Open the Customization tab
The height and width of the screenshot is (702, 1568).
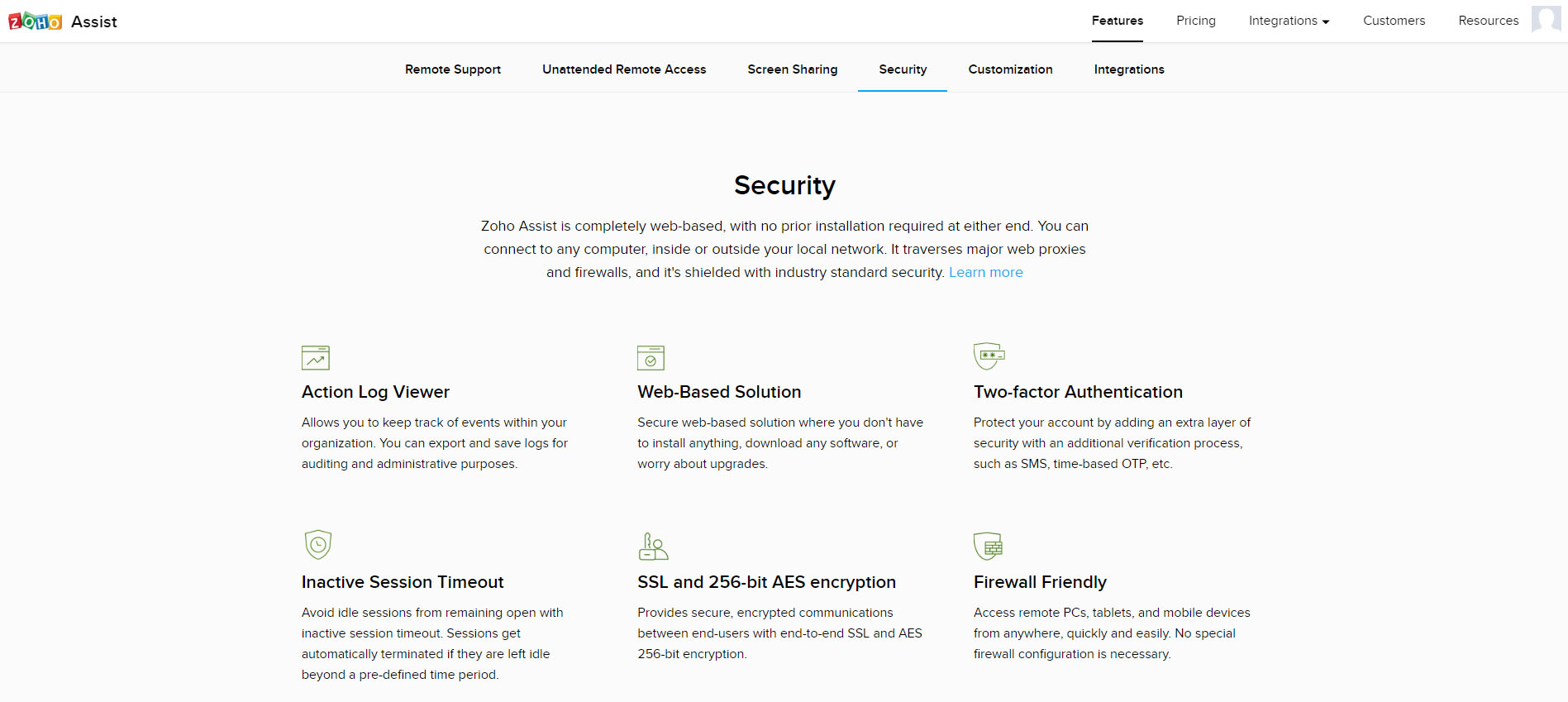1010,69
